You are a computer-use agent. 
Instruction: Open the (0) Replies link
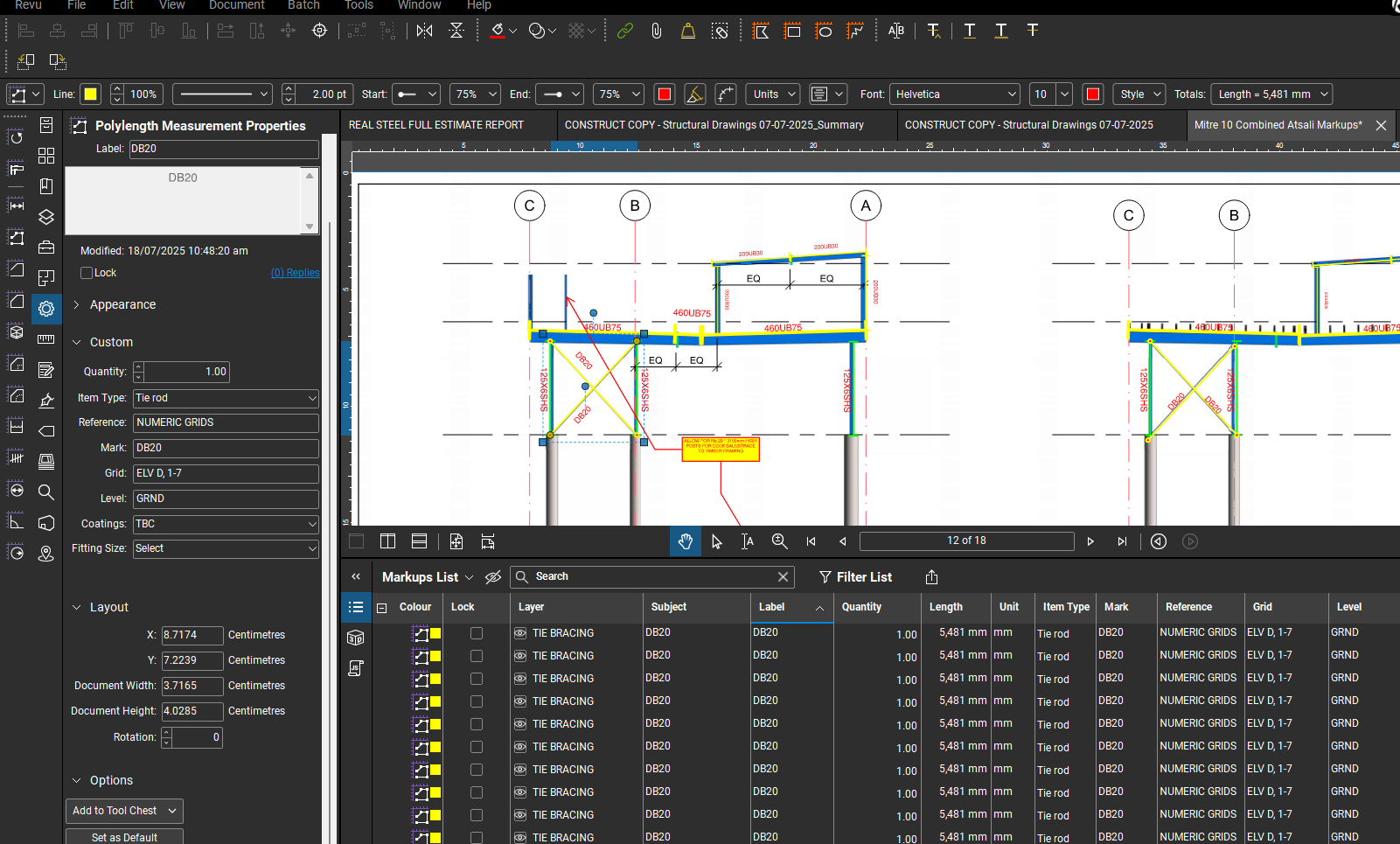point(295,273)
